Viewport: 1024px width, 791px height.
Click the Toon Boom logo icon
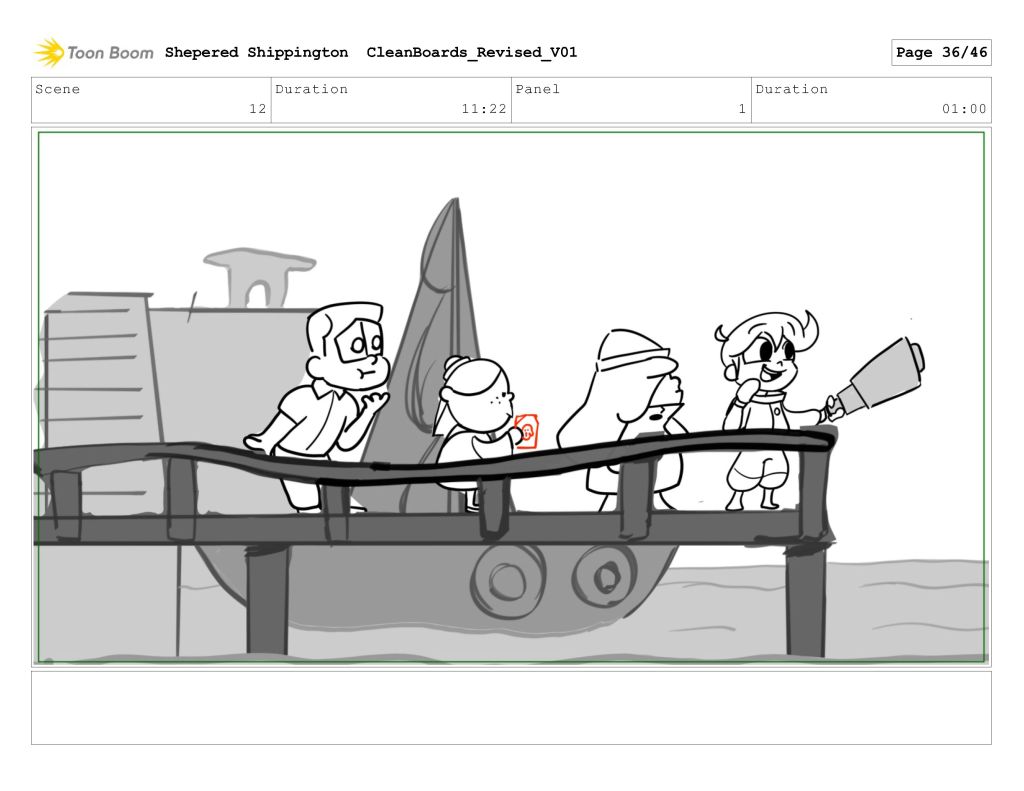[49, 52]
